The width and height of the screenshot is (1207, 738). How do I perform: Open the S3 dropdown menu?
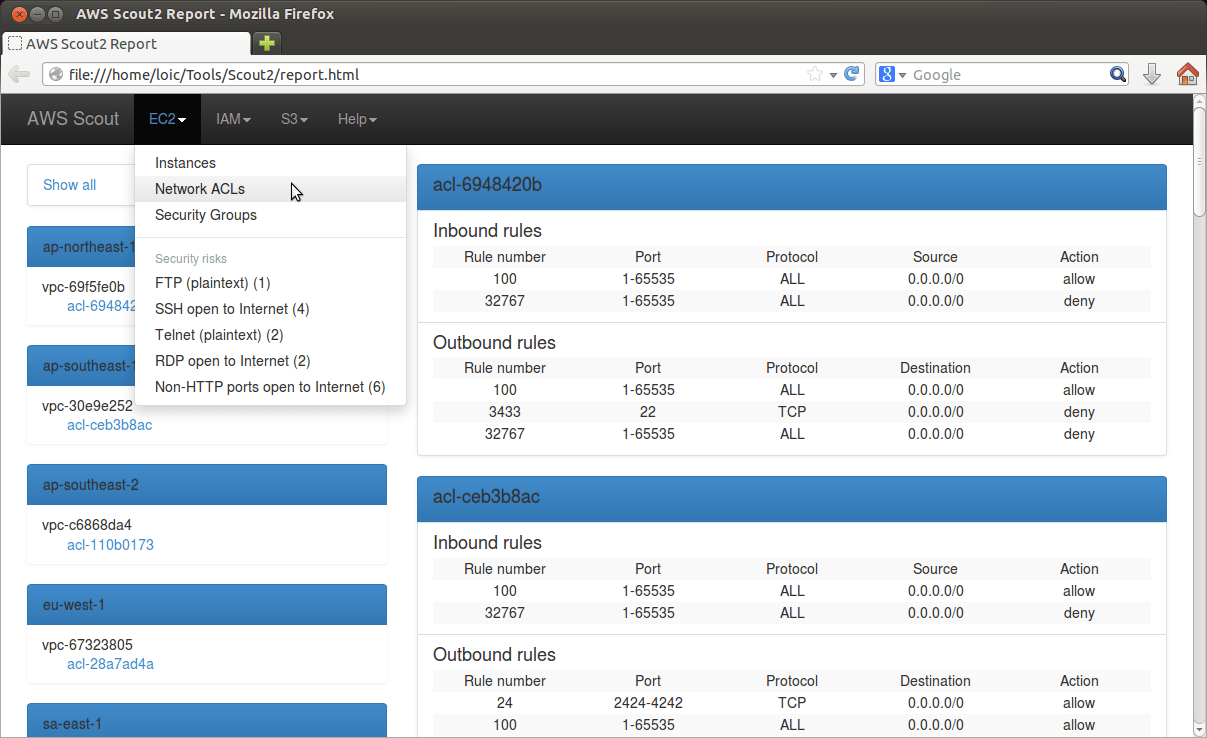point(294,119)
